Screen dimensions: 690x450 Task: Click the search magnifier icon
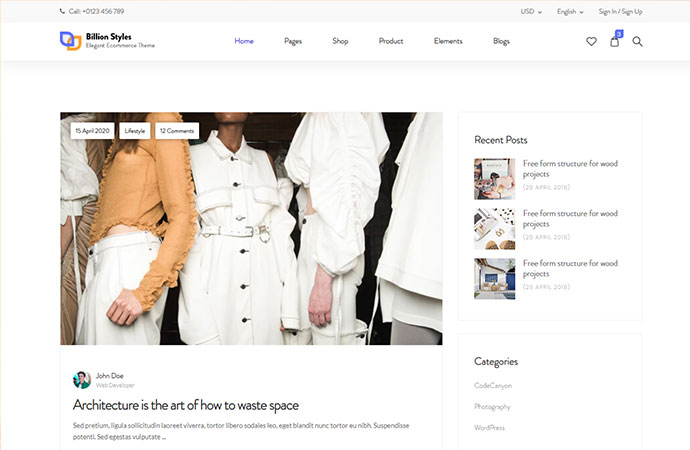click(x=637, y=42)
